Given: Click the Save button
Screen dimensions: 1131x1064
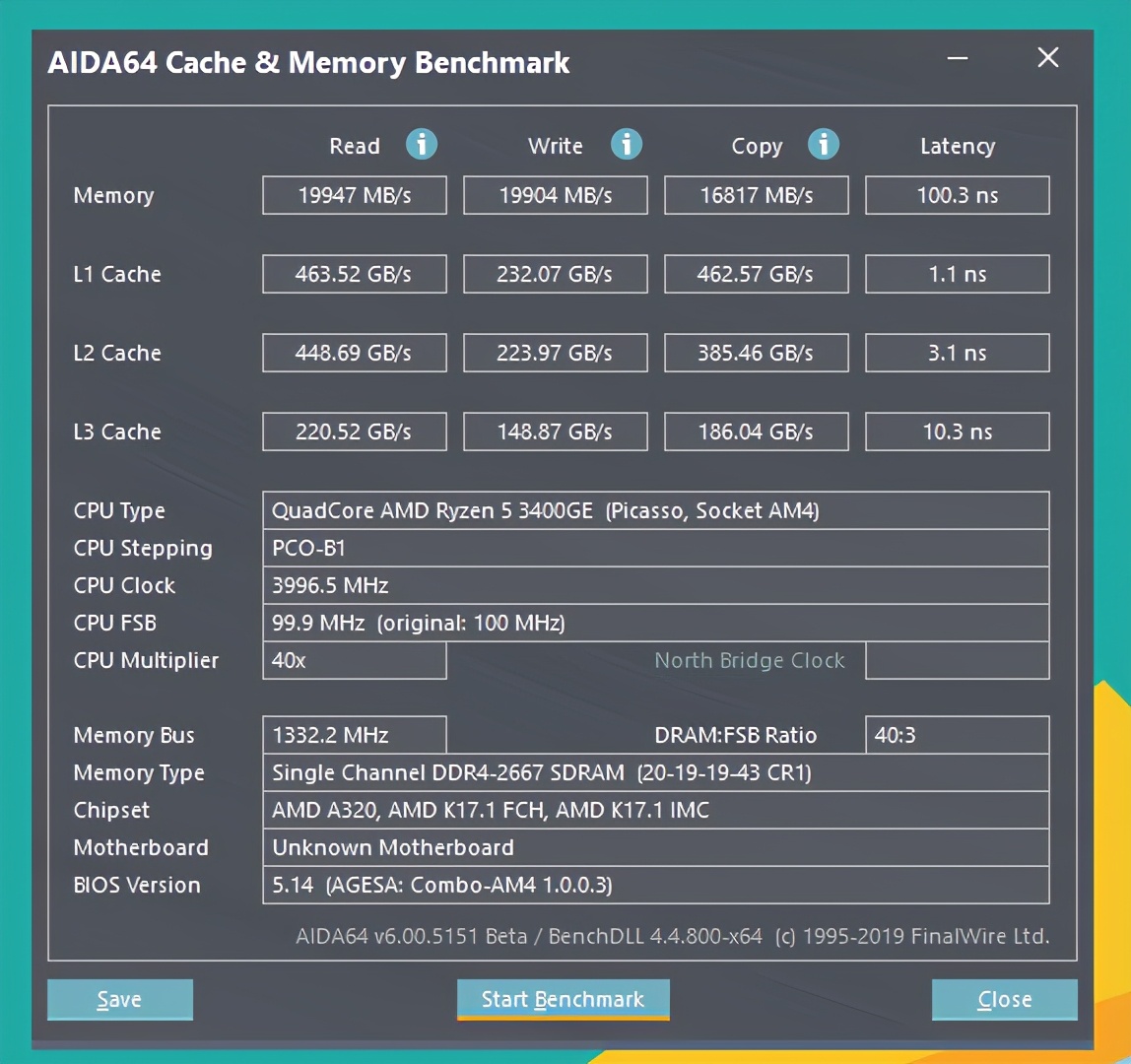Looking at the screenshot, I should 120,999.
